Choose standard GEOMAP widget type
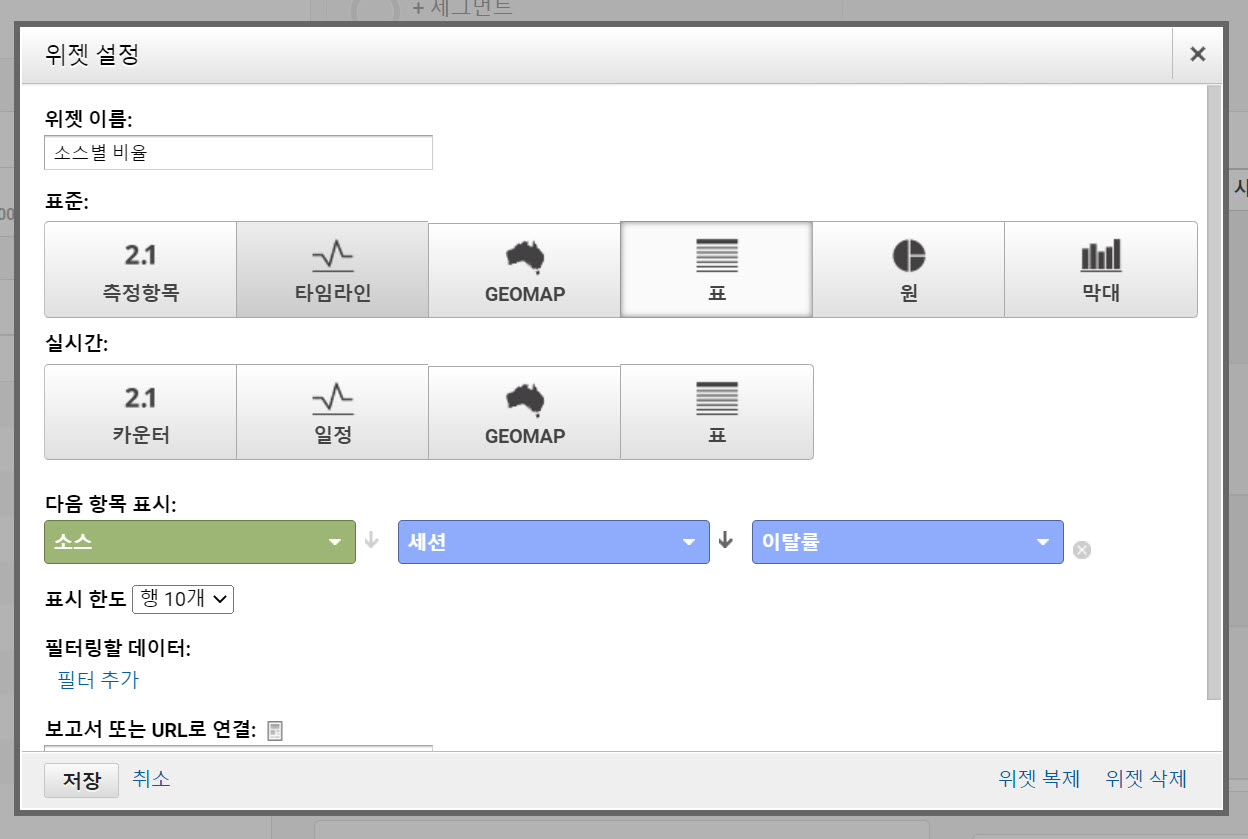 click(x=525, y=270)
